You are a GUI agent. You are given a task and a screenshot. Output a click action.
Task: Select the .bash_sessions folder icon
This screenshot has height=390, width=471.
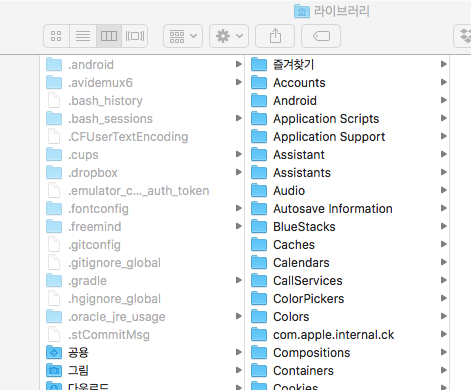click(54, 118)
